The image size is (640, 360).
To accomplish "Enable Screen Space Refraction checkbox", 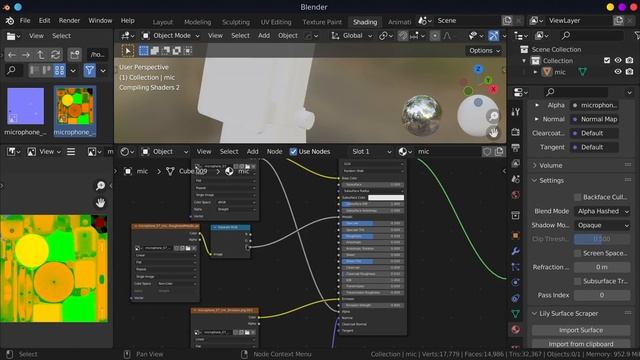I will pyautogui.click(x=577, y=253).
